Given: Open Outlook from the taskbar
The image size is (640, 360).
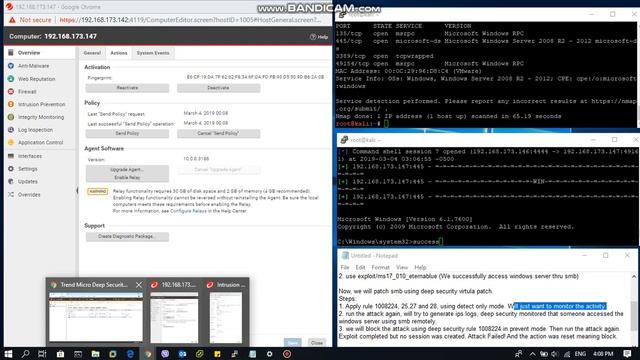Looking at the screenshot, I should pos(182,354).
